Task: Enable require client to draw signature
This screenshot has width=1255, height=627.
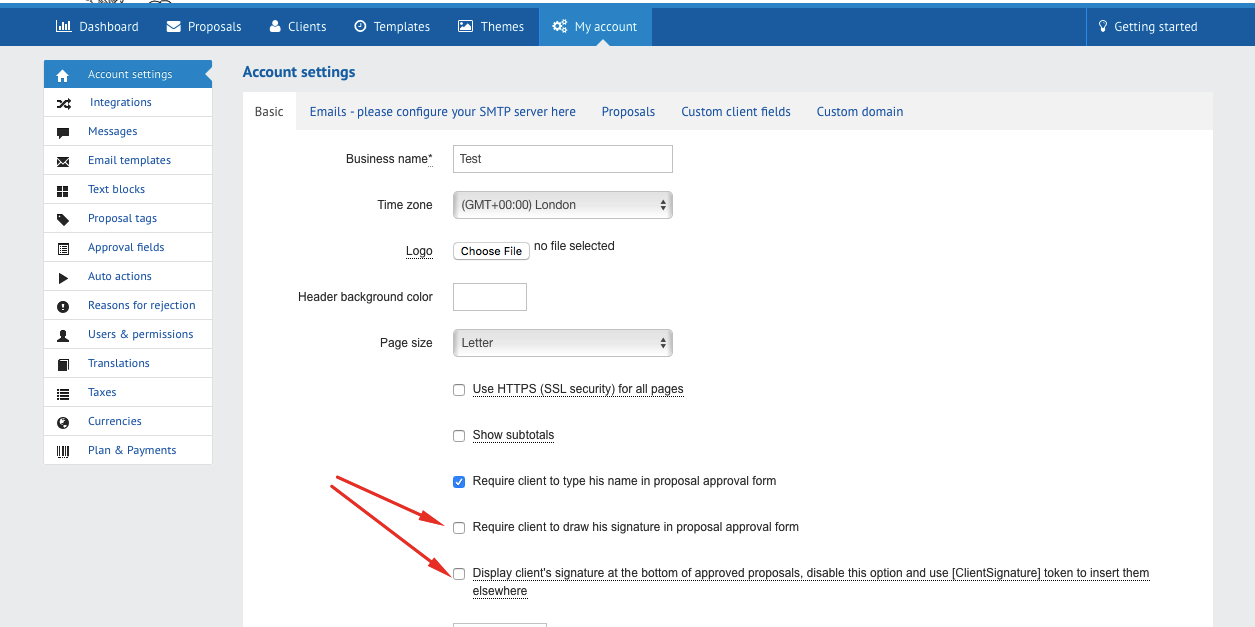Action: tap(459, 527)
